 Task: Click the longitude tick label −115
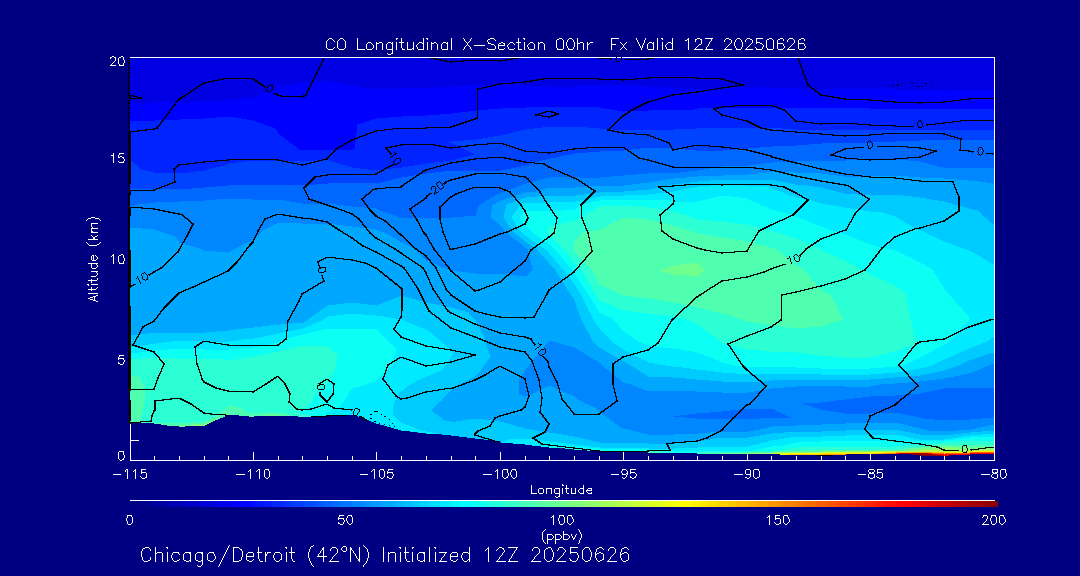130,475
